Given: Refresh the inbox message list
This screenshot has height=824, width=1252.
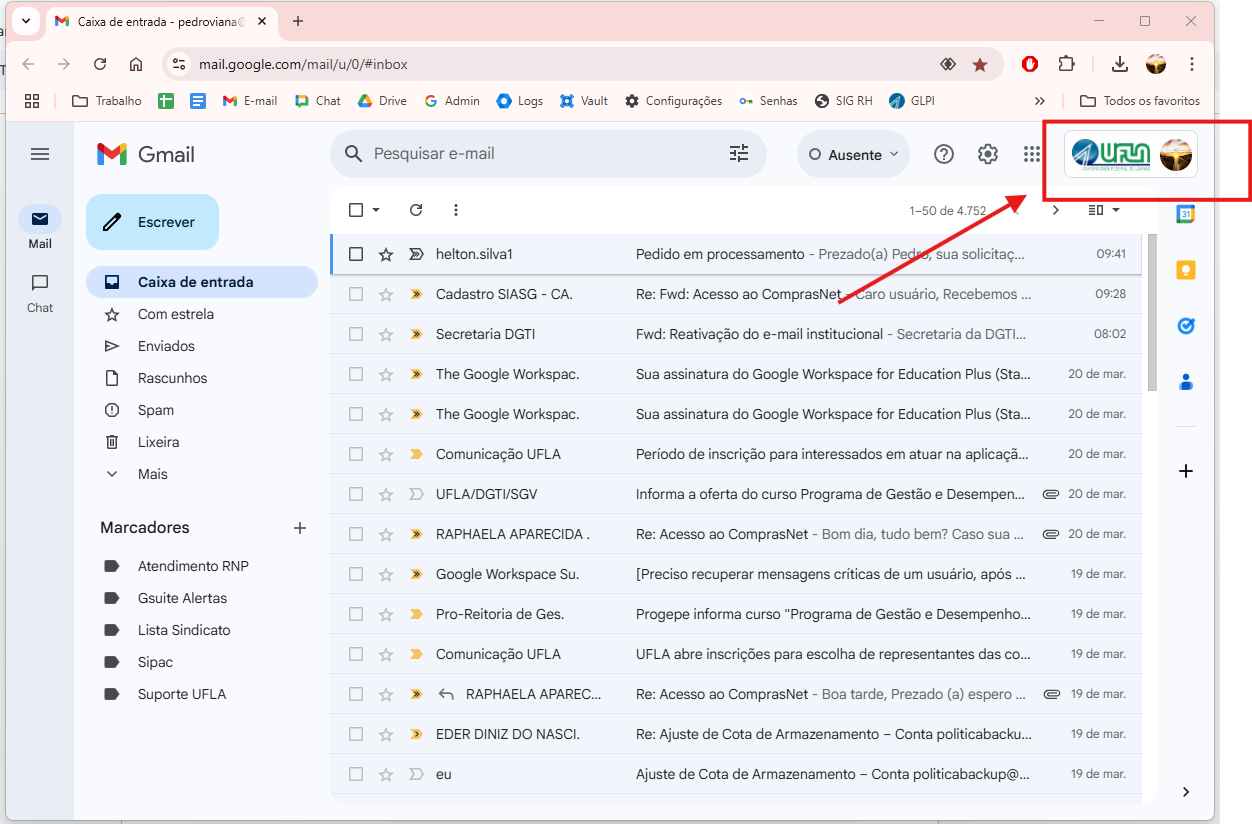Looking at the screenshot, I should [416, 210].
